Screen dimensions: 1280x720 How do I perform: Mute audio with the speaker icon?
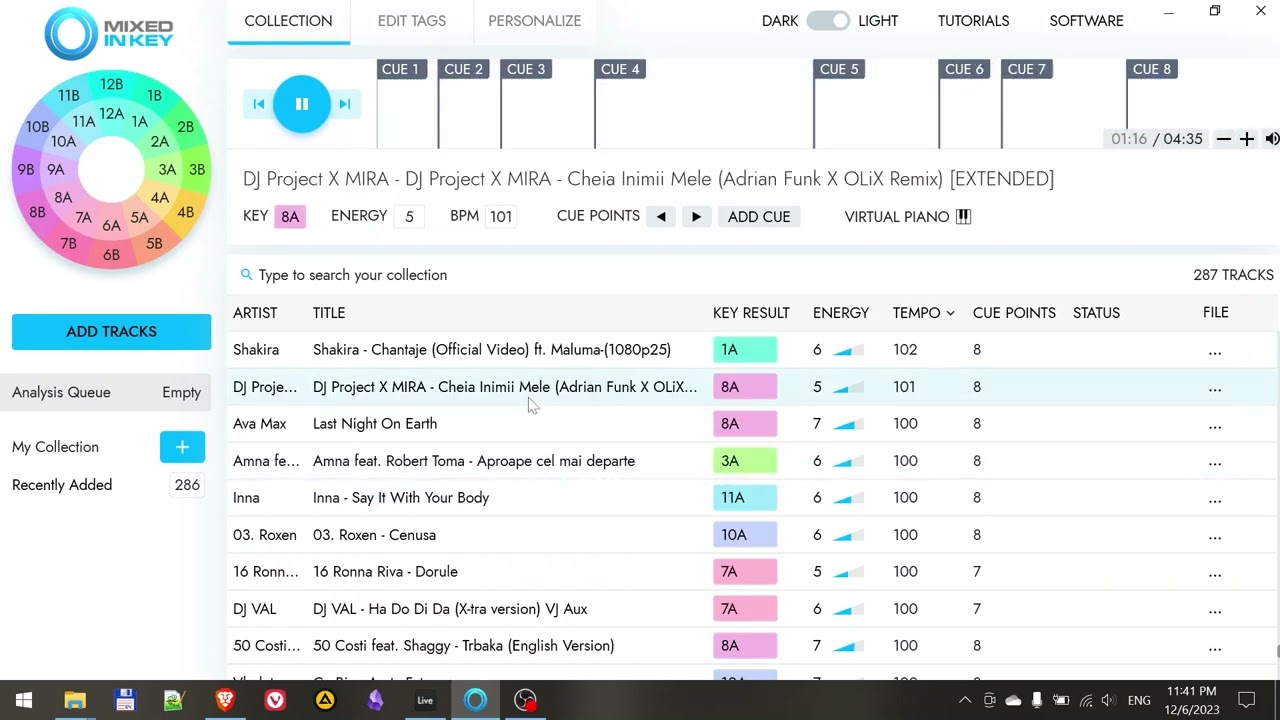(x=1271, y=139)
